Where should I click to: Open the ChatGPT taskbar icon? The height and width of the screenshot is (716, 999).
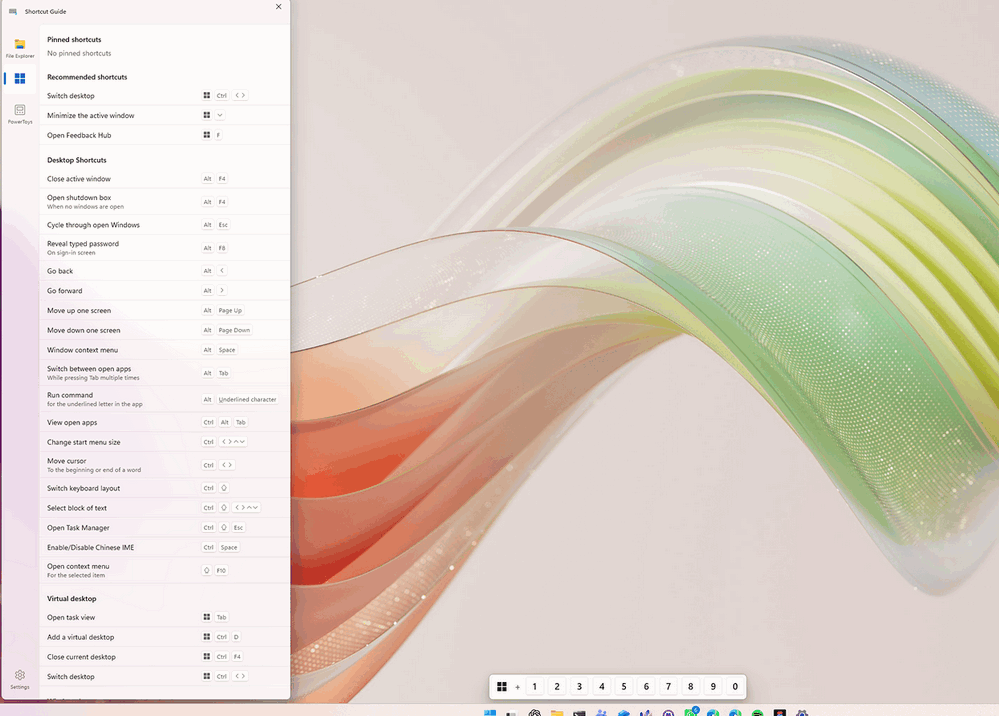[535, 712]
